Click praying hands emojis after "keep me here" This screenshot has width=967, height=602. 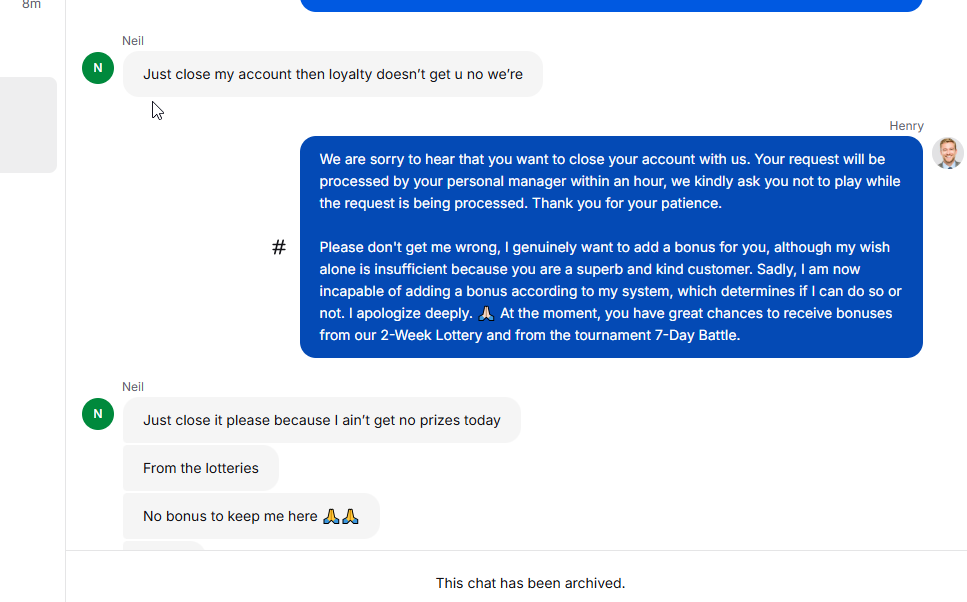[x=341, y=516]
